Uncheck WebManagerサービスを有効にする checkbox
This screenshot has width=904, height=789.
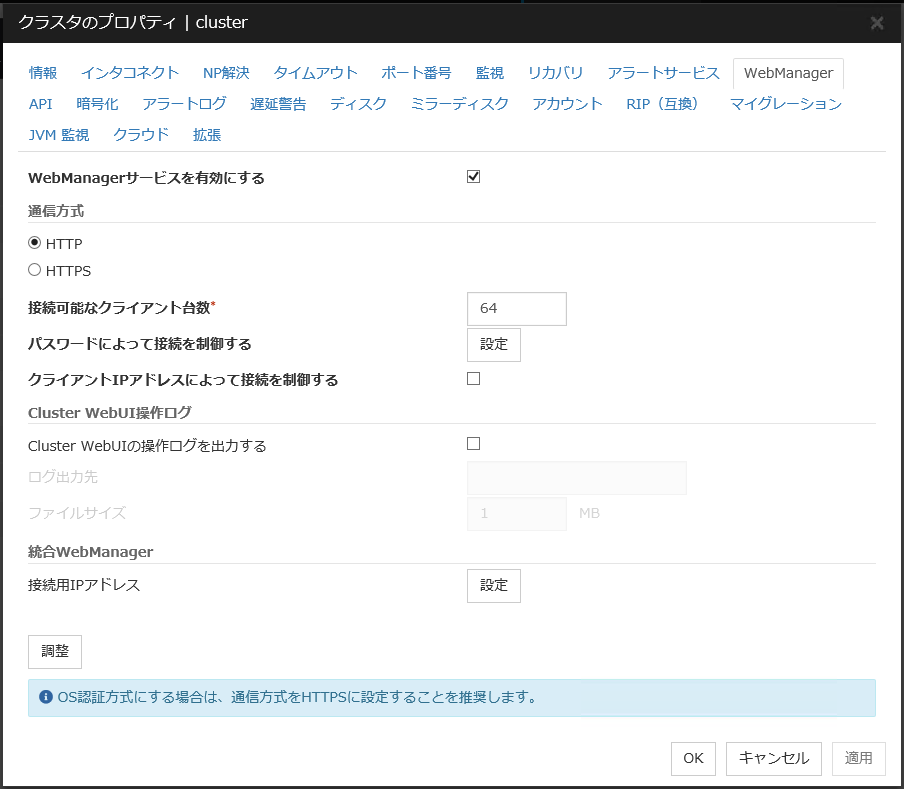[474, 177]
